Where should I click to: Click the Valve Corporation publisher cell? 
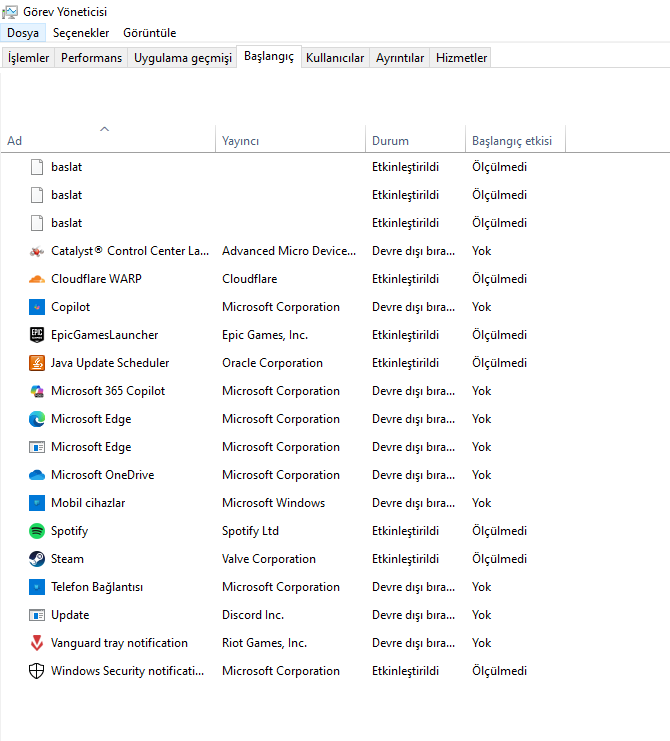[269, 559]
